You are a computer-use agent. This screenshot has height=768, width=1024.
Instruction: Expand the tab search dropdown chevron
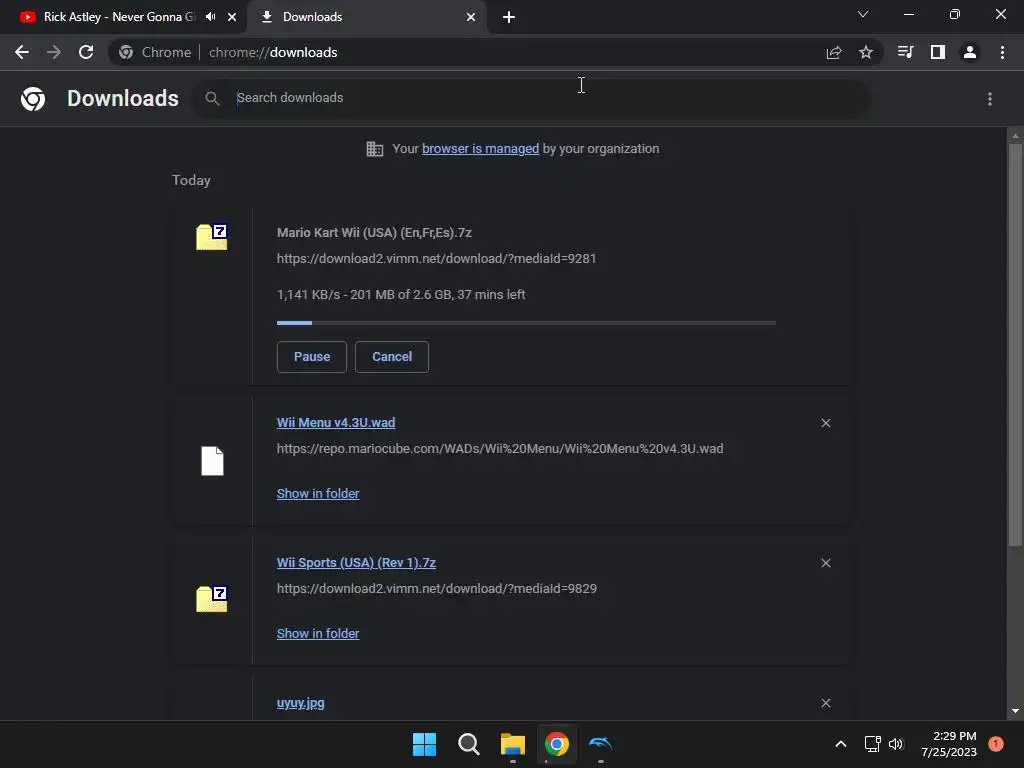[x=863, y=14]
